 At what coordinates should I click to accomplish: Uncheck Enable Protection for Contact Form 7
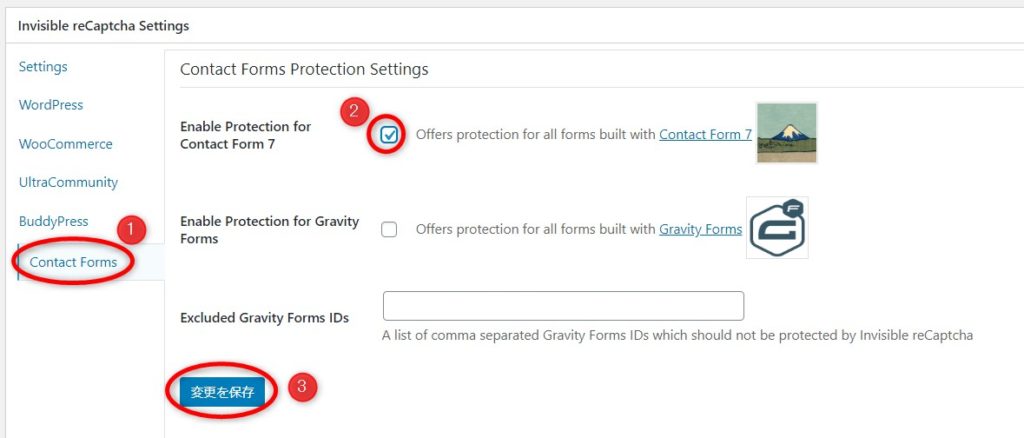pos(389,134)
